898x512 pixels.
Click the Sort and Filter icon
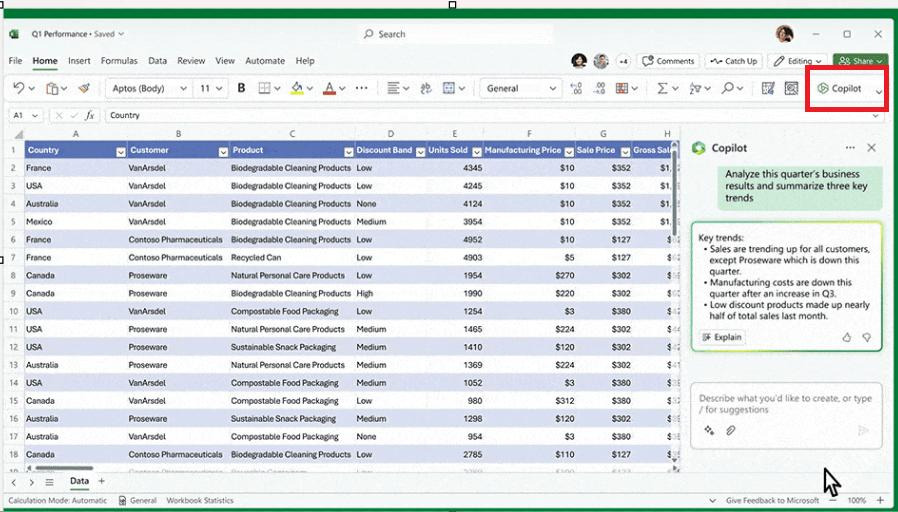[695, 88]
